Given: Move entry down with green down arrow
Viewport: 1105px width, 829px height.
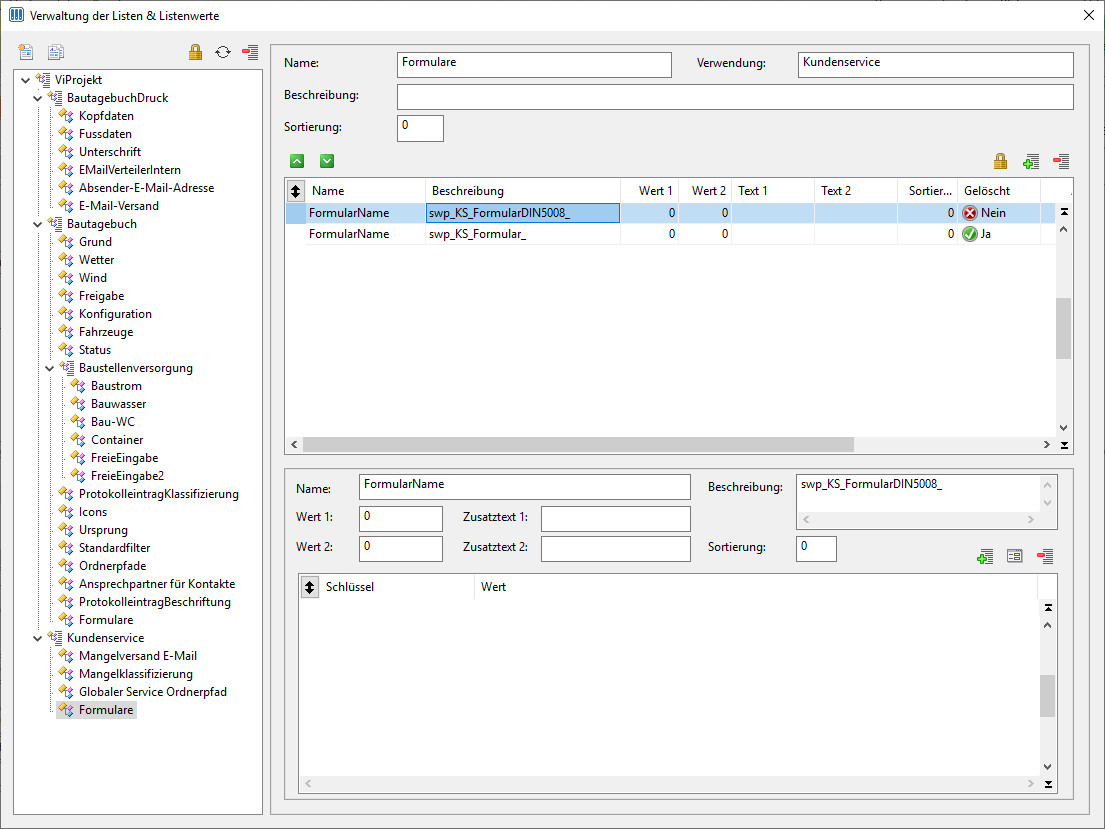Looking at the screenshot, I should (327, 161).
